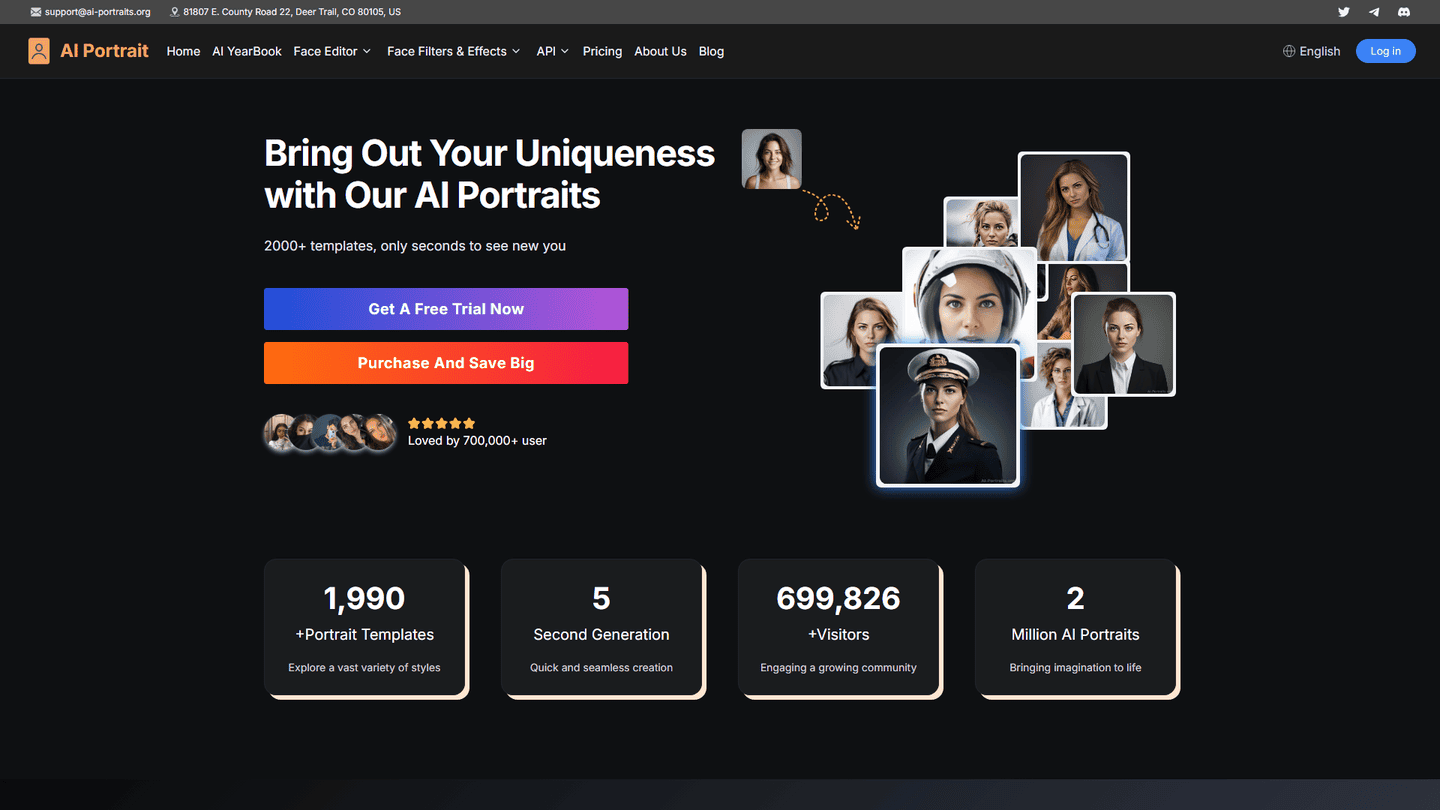
Task: Select the navy officer portrait thumbnail
Action: point(947,416)
